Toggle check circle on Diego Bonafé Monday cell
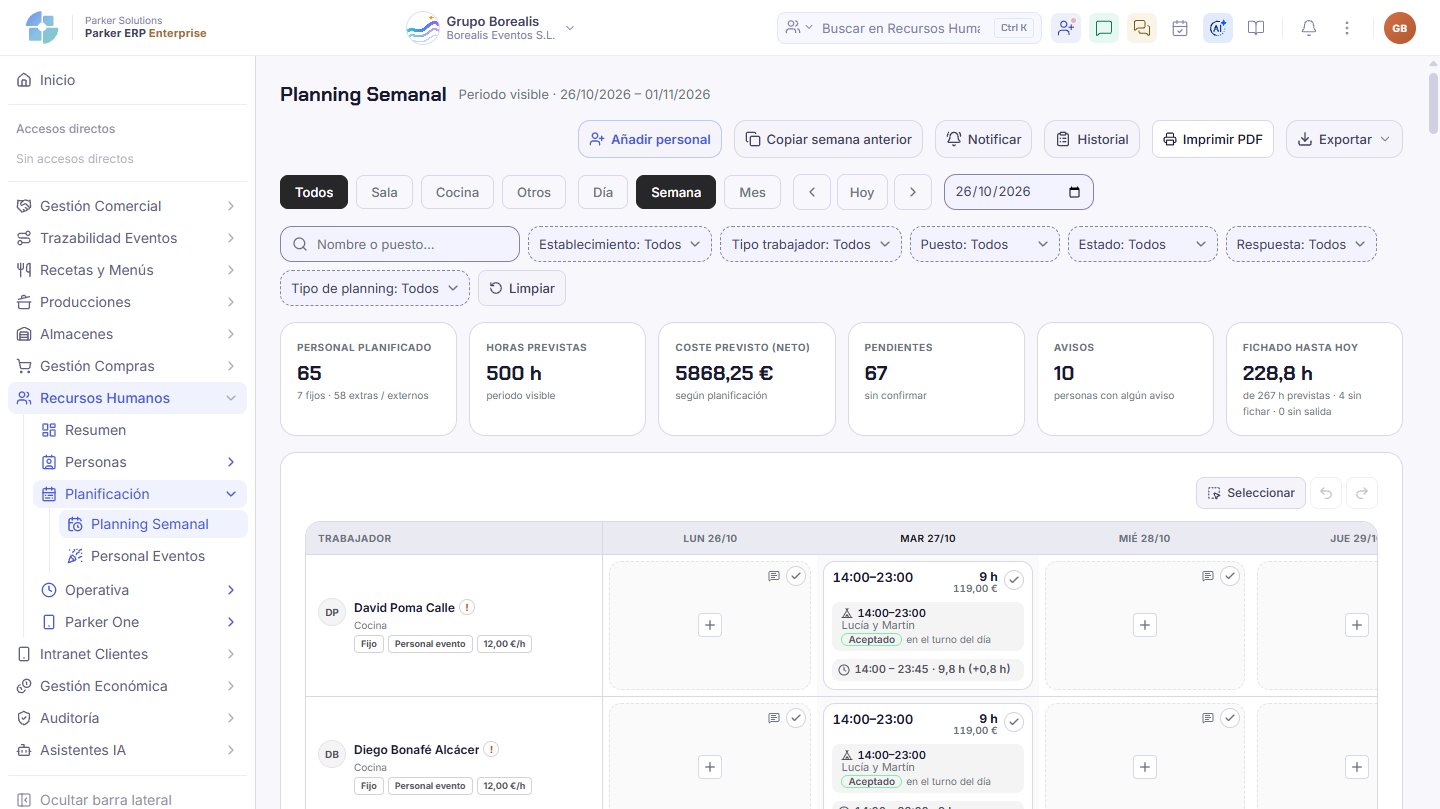1440x809 pixels. [x=796, y=718]
